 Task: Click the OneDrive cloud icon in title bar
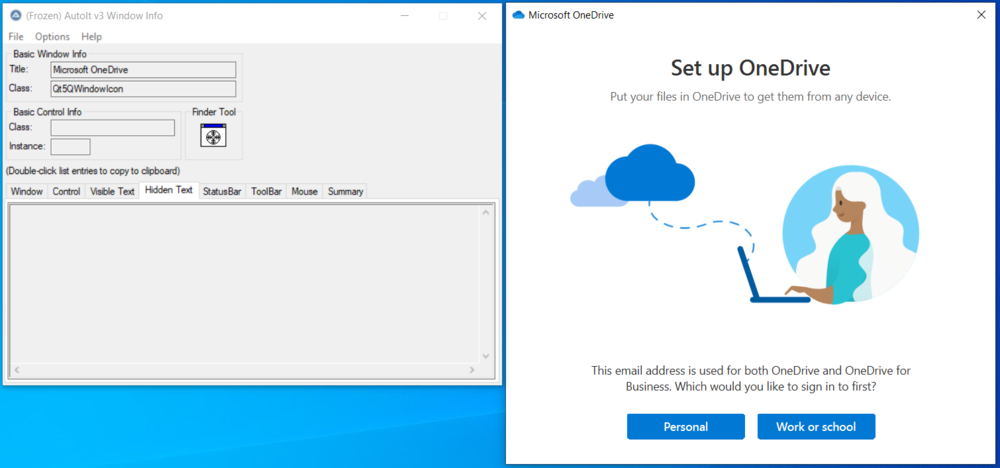[518, 15]
